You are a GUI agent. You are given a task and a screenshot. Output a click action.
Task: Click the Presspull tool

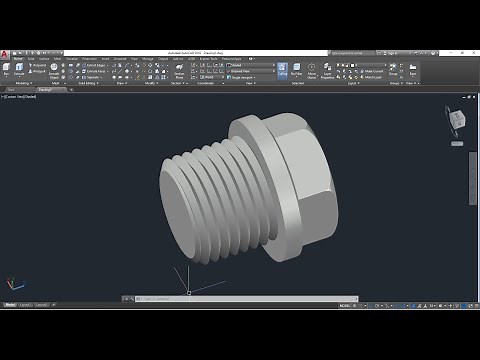pos(37,71)
